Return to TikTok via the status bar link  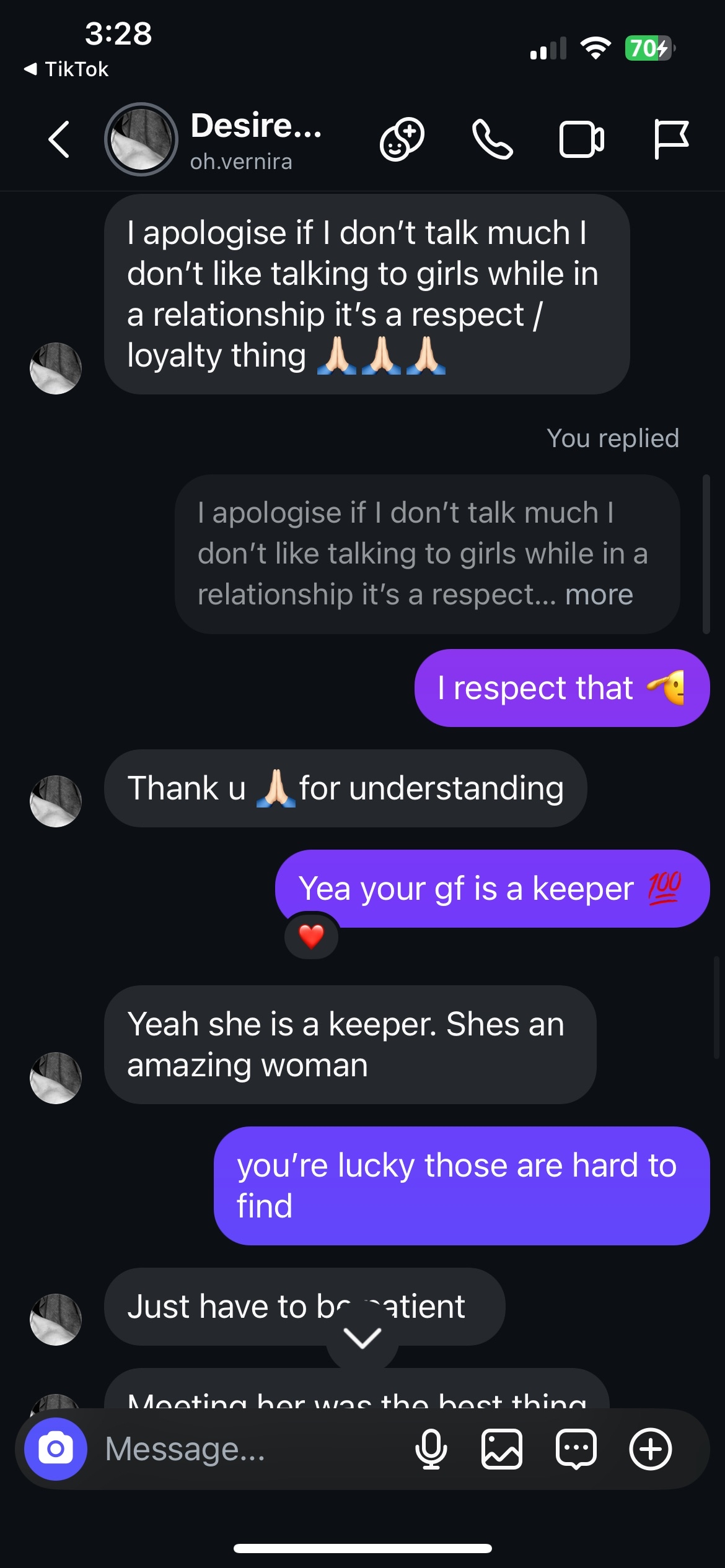coord(66,69)
